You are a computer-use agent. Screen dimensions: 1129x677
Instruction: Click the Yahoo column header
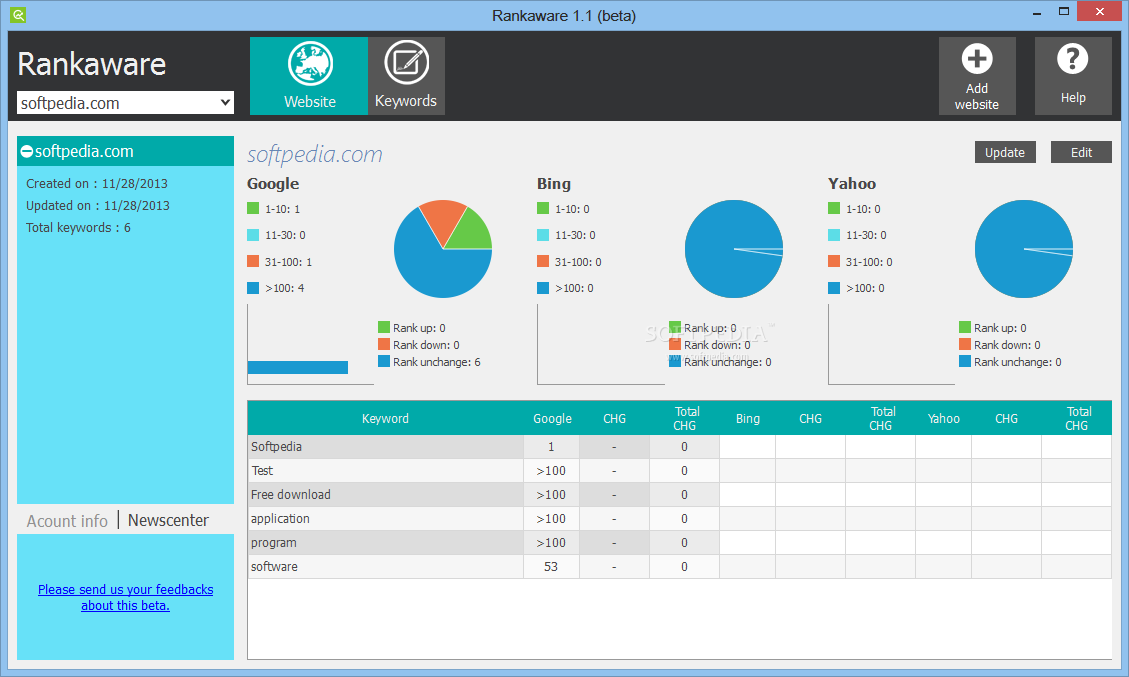click(x=943, y=418)
